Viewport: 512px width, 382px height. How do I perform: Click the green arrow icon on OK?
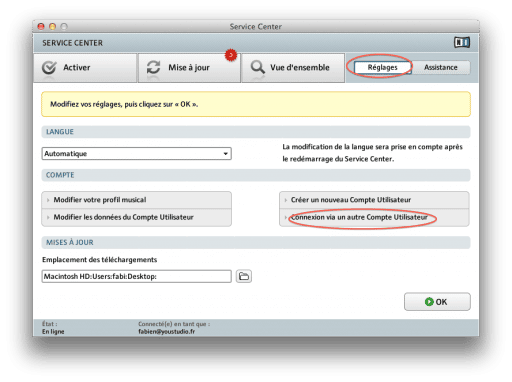pyautogui.click(x=429, y=302)
